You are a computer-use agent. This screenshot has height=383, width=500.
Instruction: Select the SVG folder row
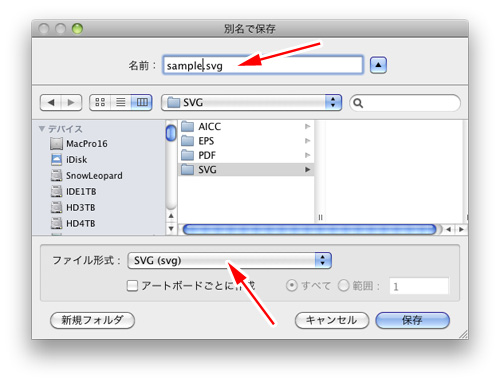(x=246, y=170)
